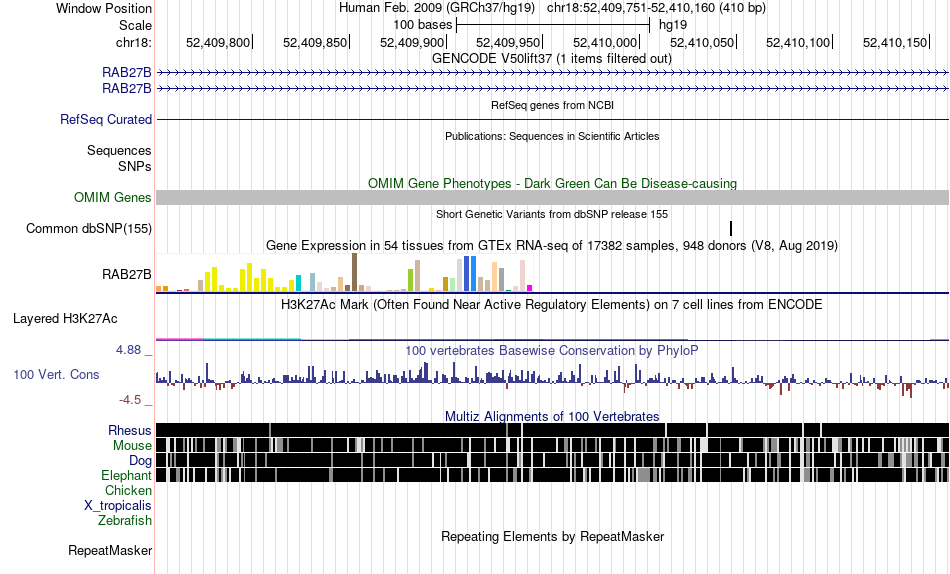Click the 52,410,150 ruler position
Image resolution: width=950 pixels, height=574 pixels.
[895, 42]
